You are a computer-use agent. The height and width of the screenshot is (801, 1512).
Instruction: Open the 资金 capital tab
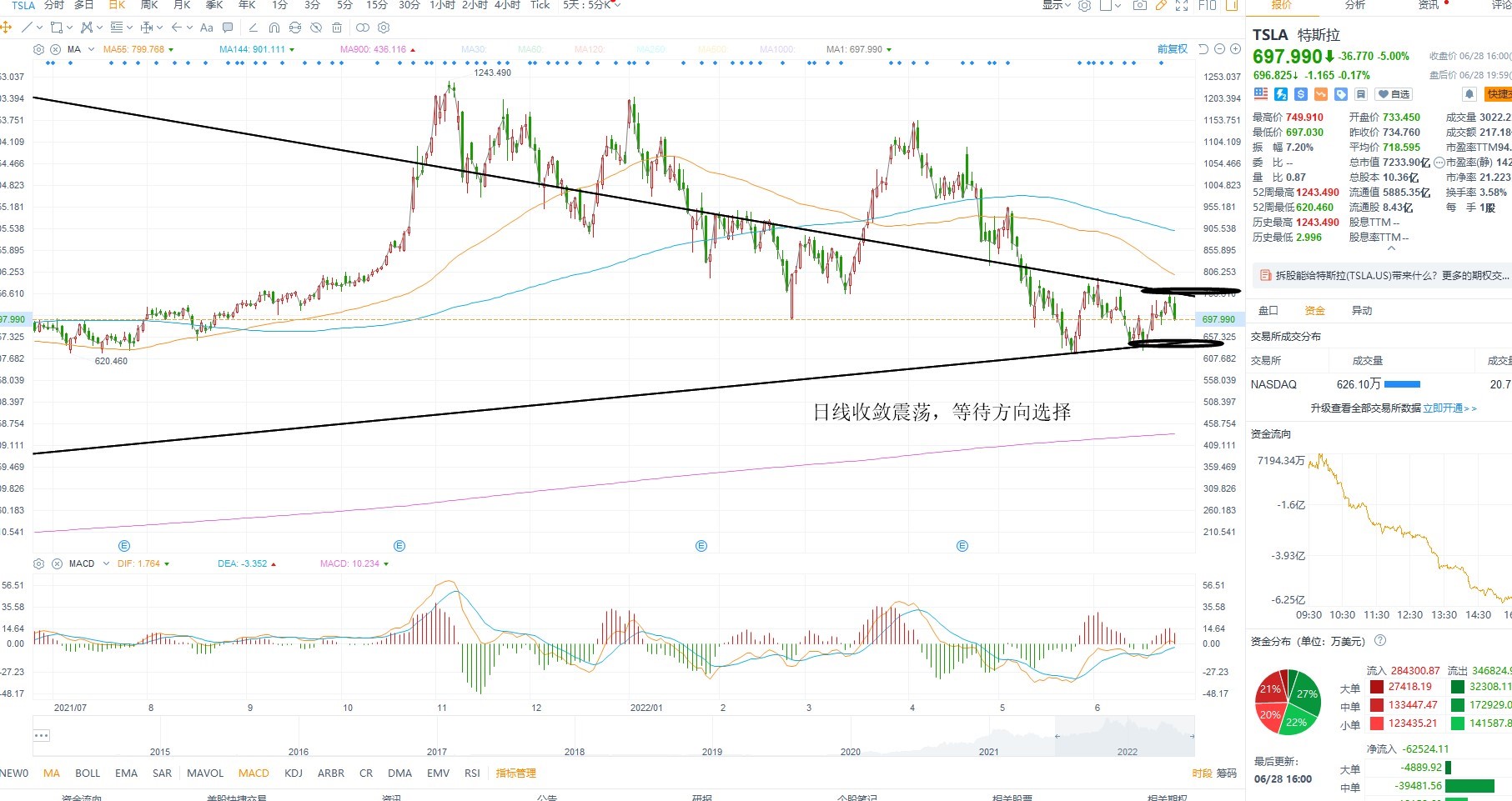[x=1315, y=310]
